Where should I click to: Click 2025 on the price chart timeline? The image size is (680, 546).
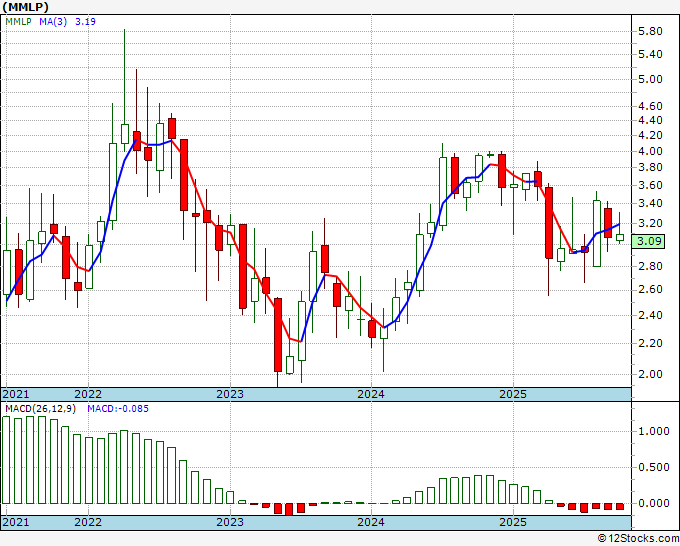click(x=513, y=394)
